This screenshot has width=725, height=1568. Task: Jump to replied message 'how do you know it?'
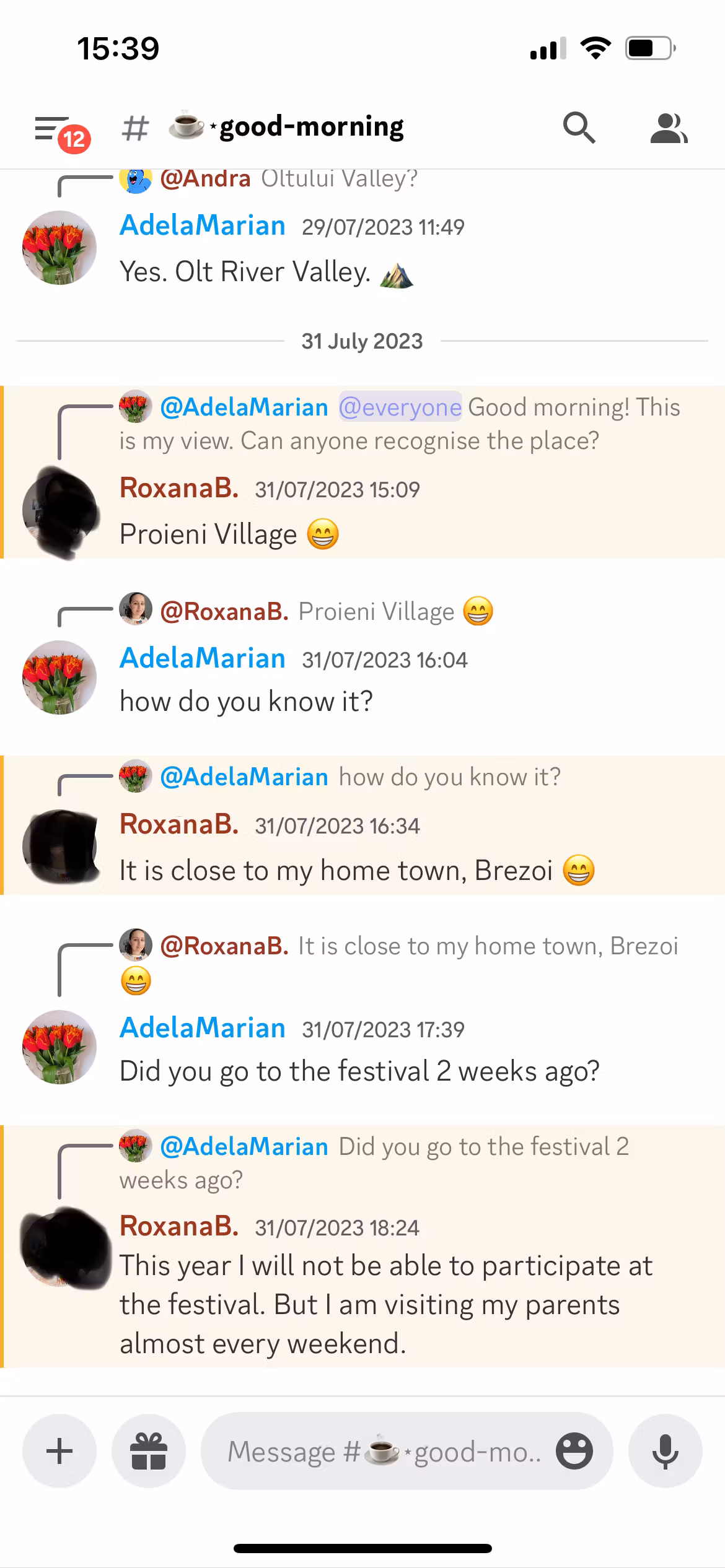coord(449,777)
